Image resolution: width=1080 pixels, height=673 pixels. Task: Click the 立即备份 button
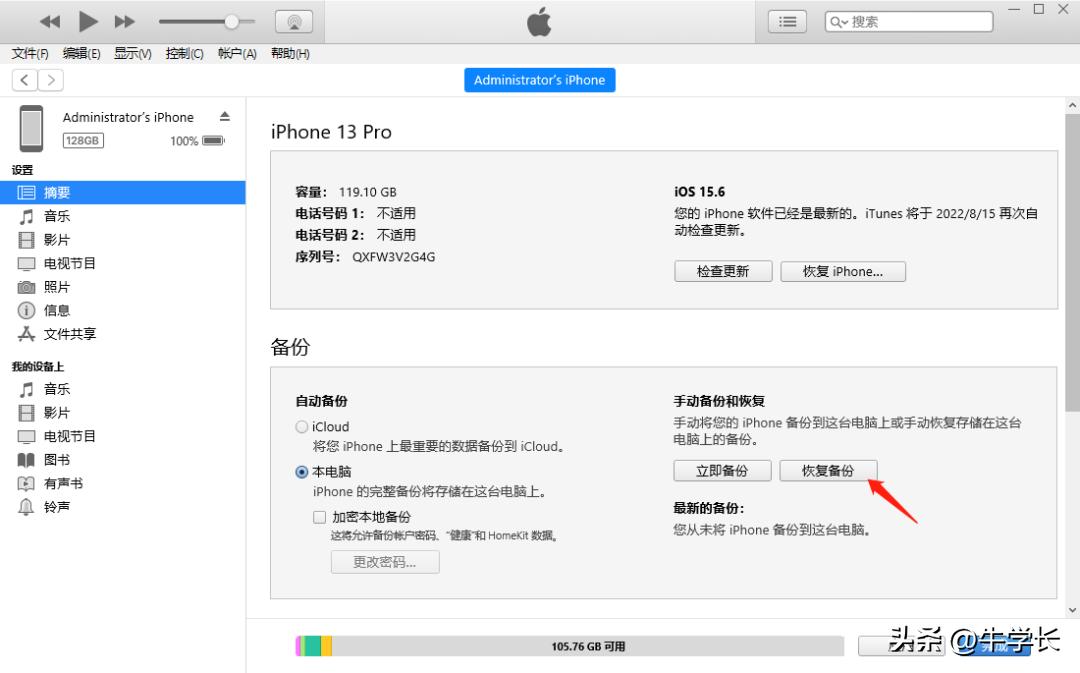pos(722,470)
